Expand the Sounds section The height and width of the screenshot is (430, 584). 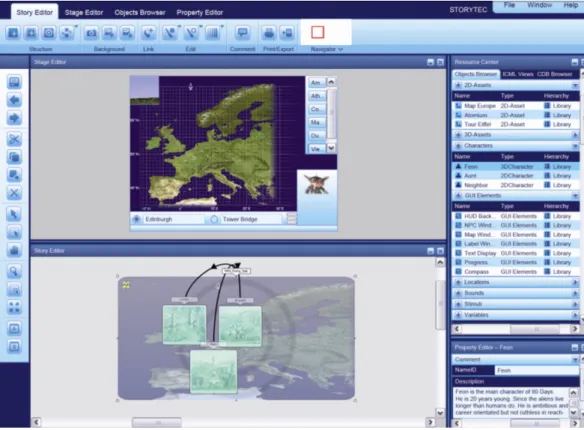tap(575, 293)
